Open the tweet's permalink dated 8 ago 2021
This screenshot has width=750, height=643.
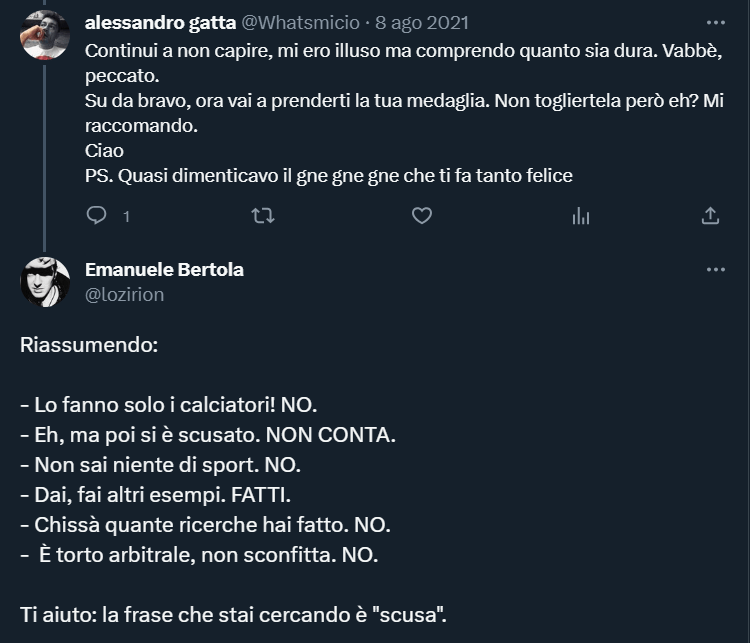[x=421, y=22]
